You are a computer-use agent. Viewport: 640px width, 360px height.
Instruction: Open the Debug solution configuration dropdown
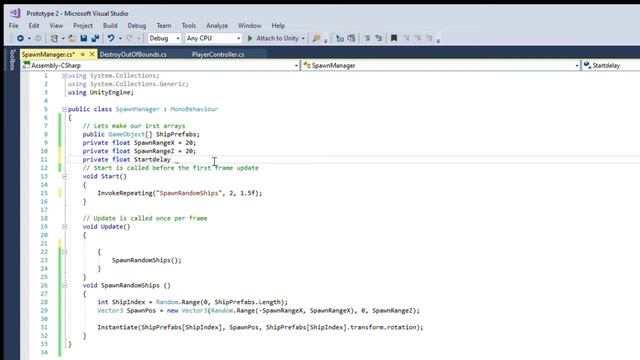click(164, 38)
